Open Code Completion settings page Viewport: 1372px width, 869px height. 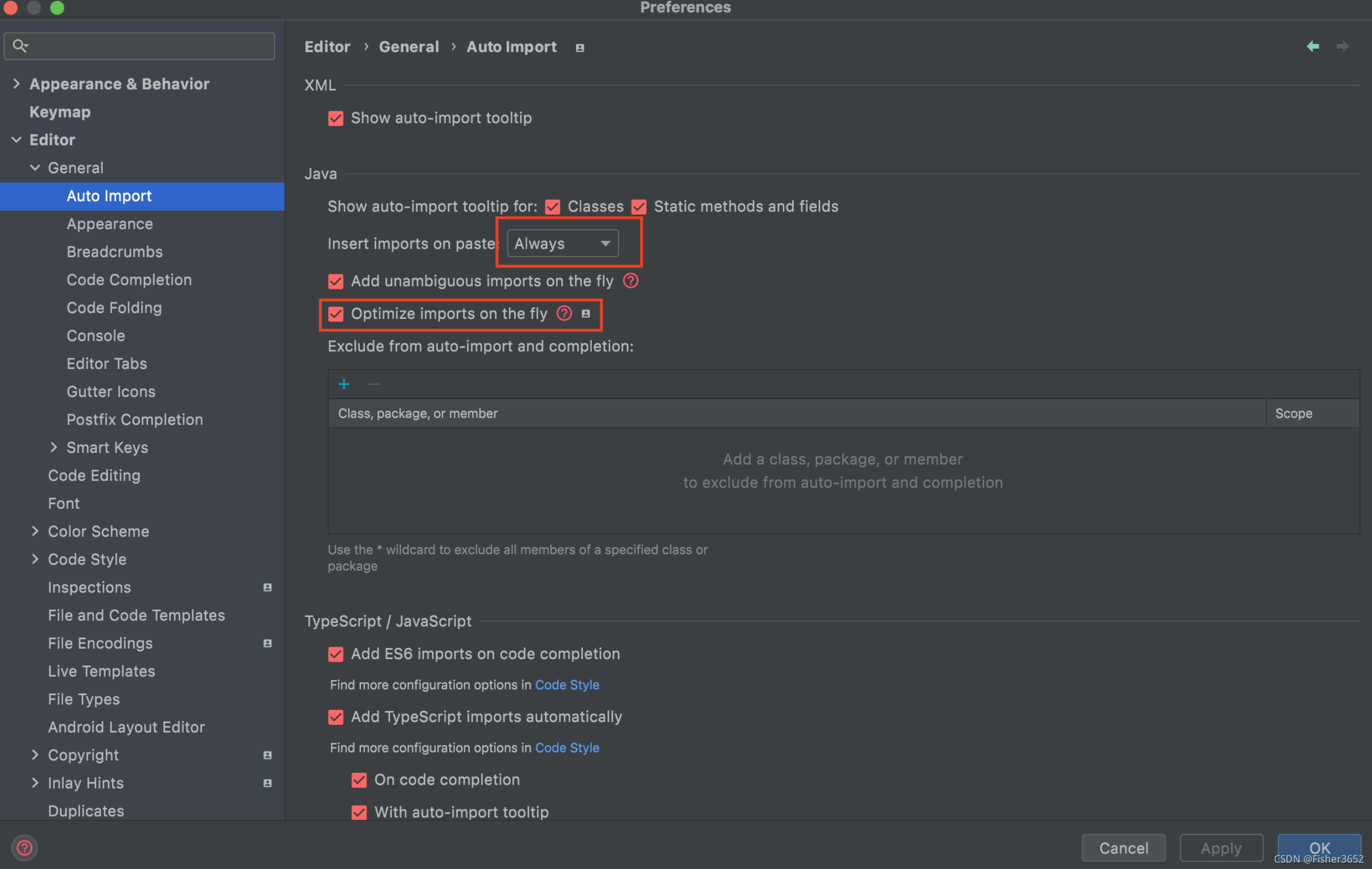(129, 280)
